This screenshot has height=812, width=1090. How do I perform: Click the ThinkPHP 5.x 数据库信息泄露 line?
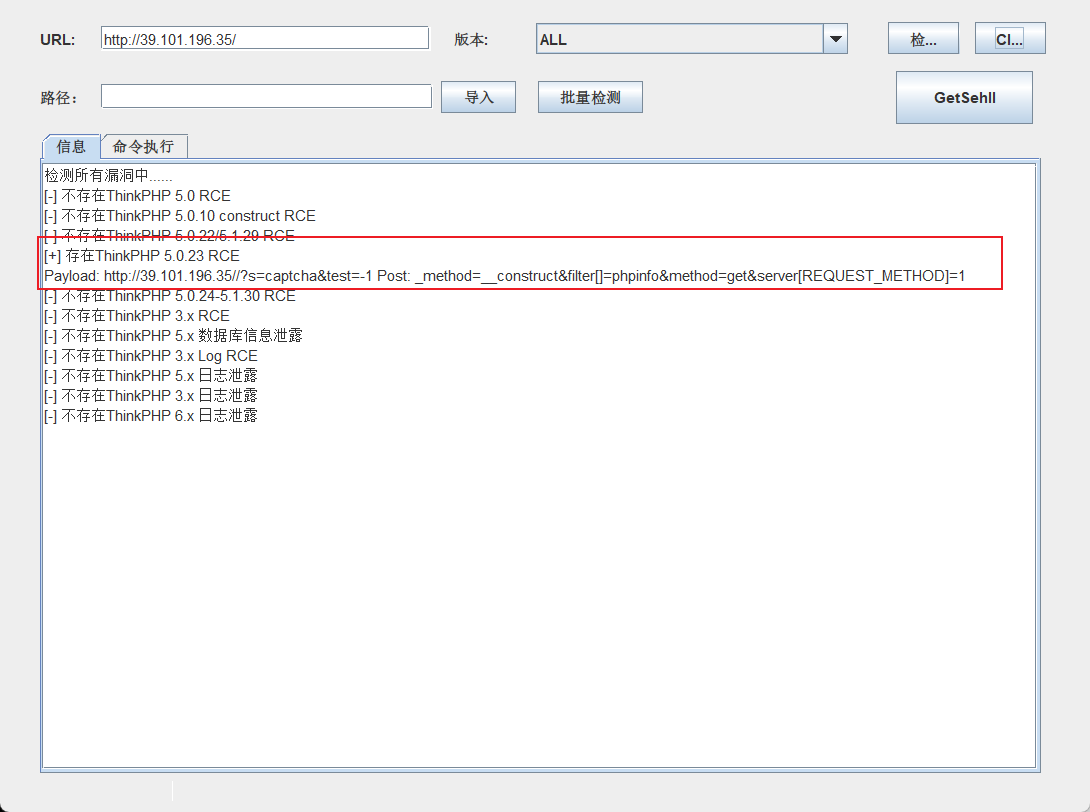[x=174, y=336]
